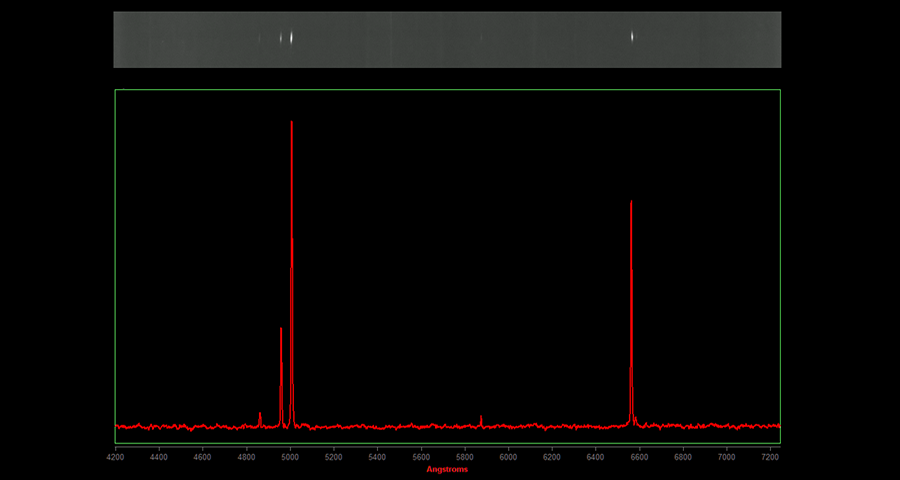The image size is (900, 480).
Task: Click the tallest emission peak near 5007
Action: (x=292, y=124)
